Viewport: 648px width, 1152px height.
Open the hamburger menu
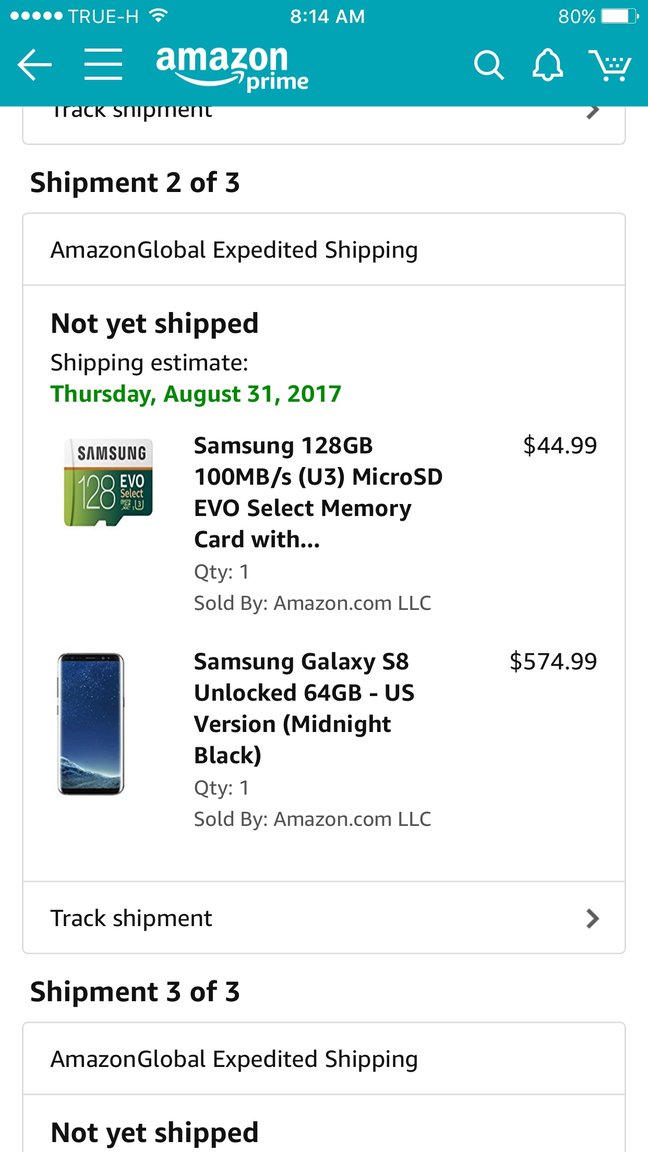[x=103, y=65]
